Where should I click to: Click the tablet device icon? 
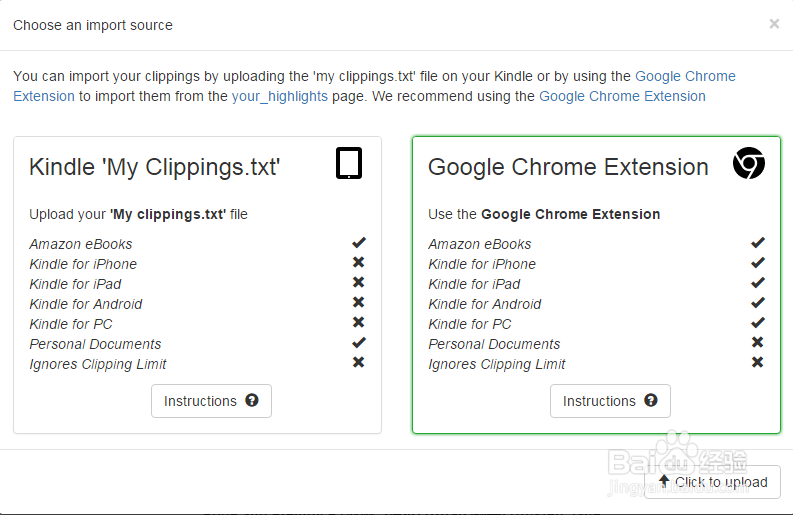click(x=348, y=163)
